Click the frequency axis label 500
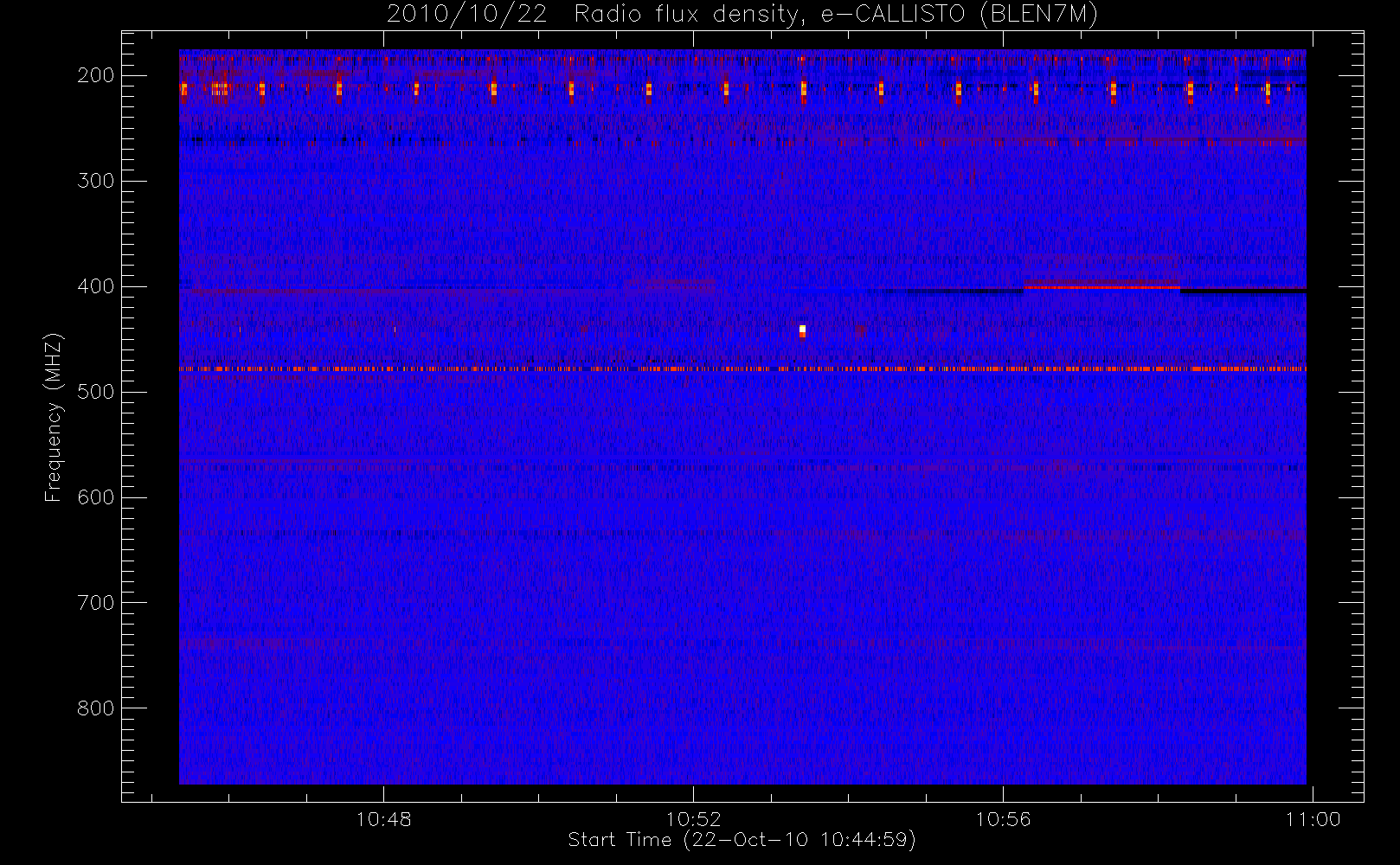 click(95, 392)
